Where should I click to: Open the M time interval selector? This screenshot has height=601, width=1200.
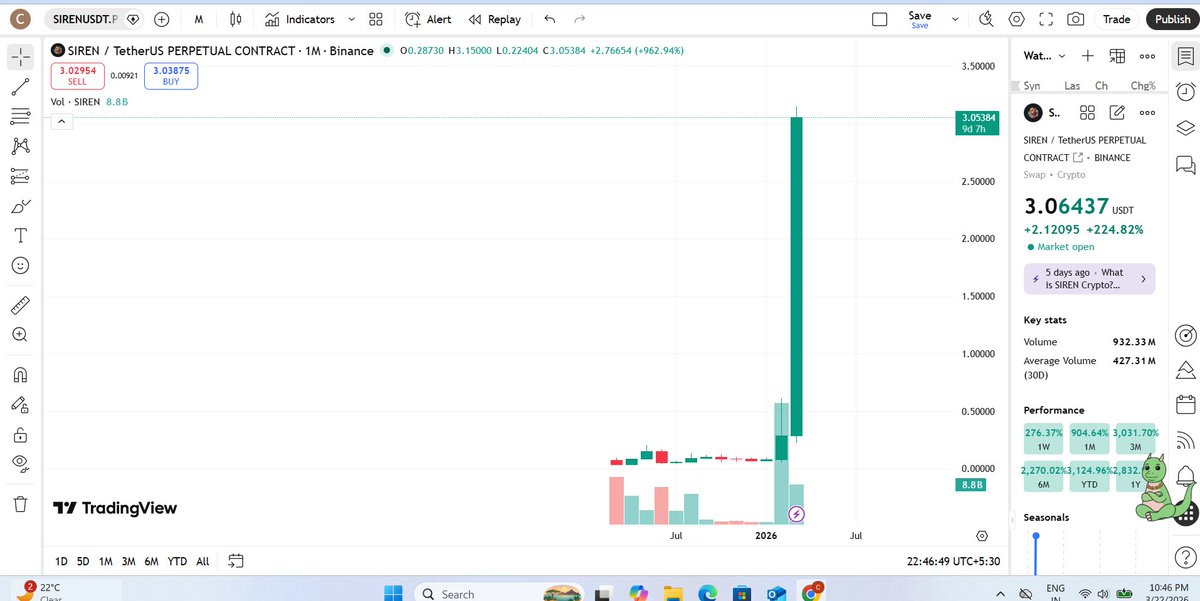coord(199,19)
